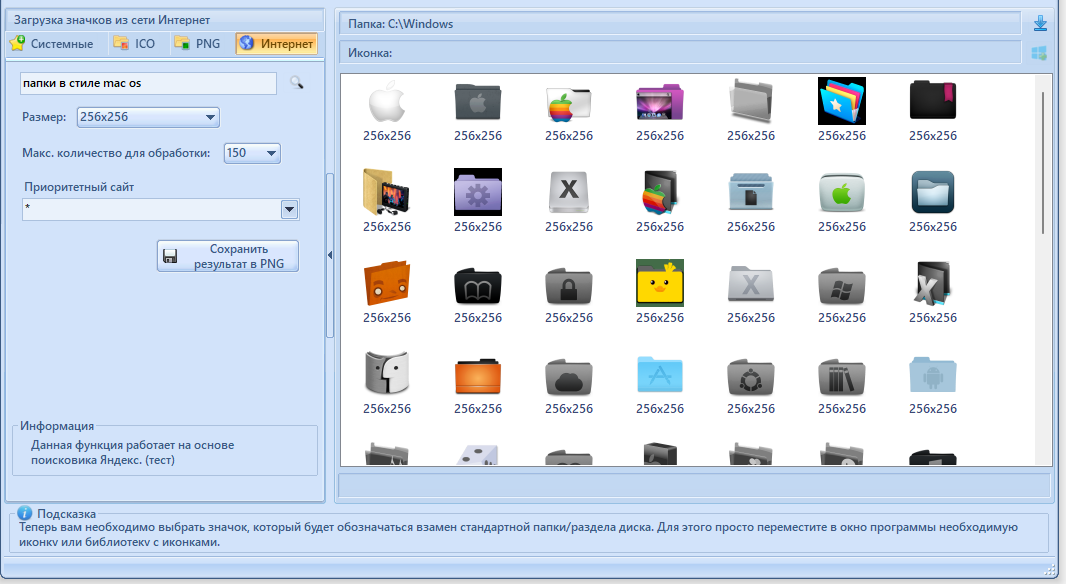The height and width of the screenshot is (584, 1066).
Task: Select the yellow duck icon
Action: click(659, 283)
